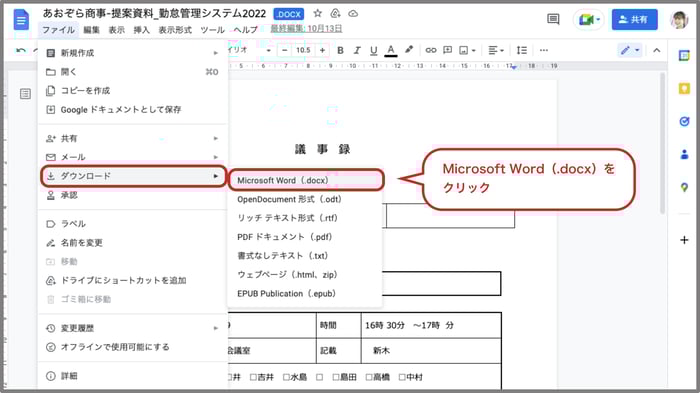Choose オフラインで使用可能にする
Image resolution: width=700 pixels, height=393 pixels.
(x=133, y=347)
